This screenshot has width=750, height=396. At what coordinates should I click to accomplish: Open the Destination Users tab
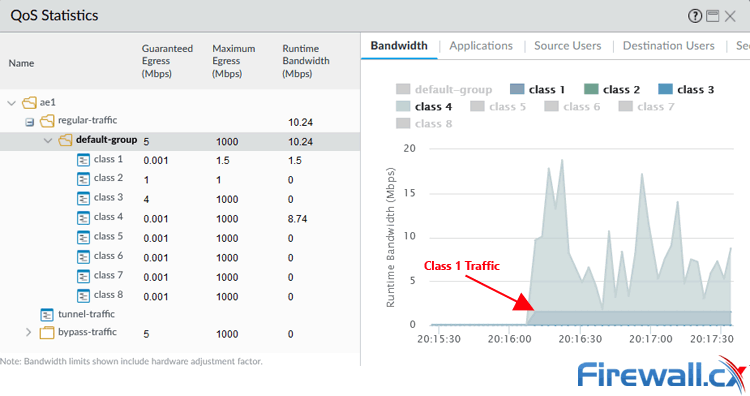(x=668, y=46)
